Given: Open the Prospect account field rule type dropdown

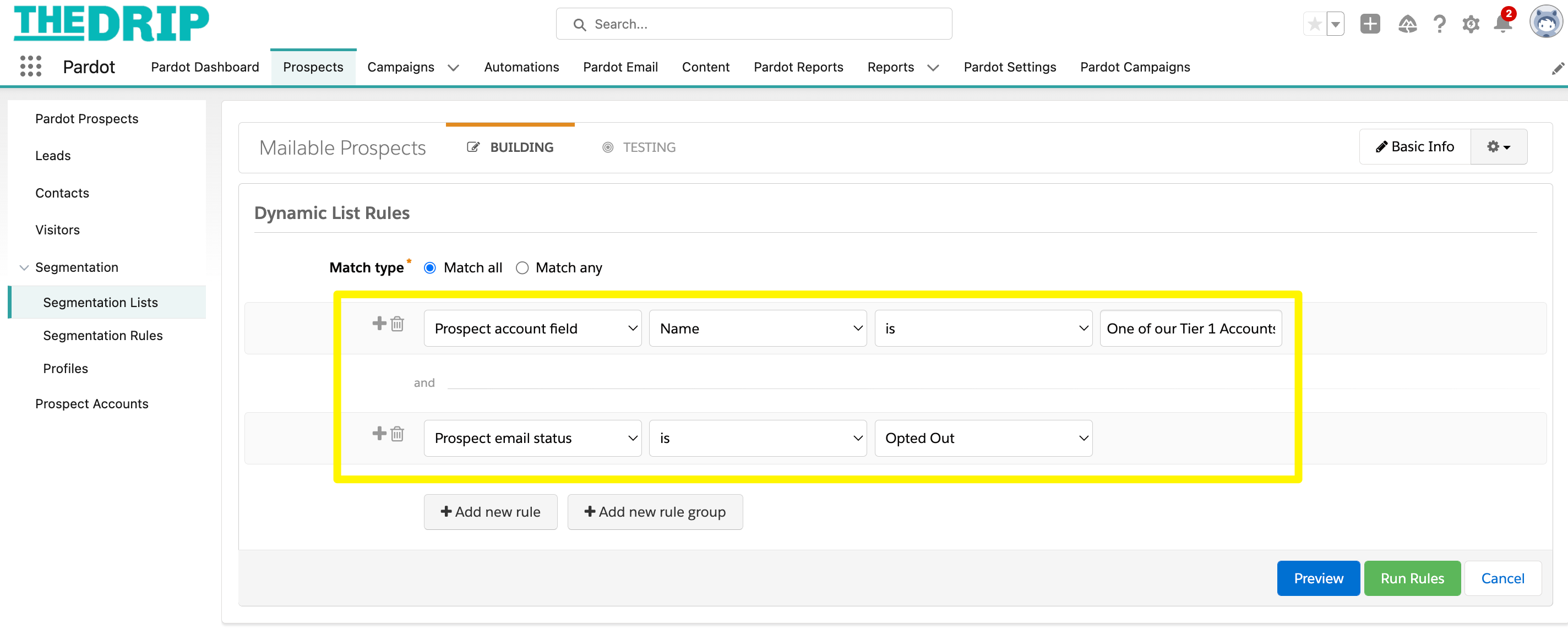Looking at the screenshot, I should (532, 329).
